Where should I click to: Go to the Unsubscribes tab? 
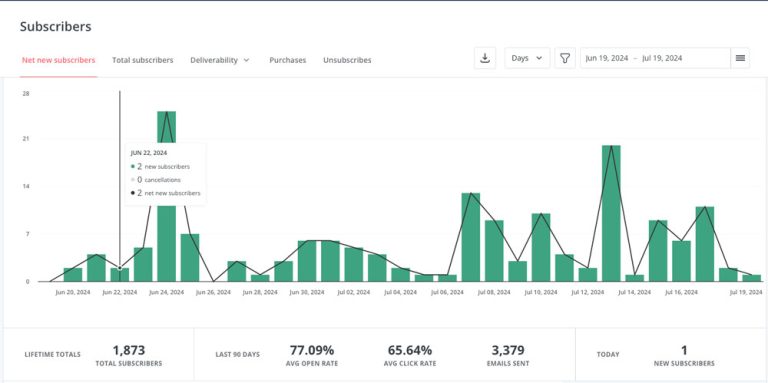click(x=347, y=60)
